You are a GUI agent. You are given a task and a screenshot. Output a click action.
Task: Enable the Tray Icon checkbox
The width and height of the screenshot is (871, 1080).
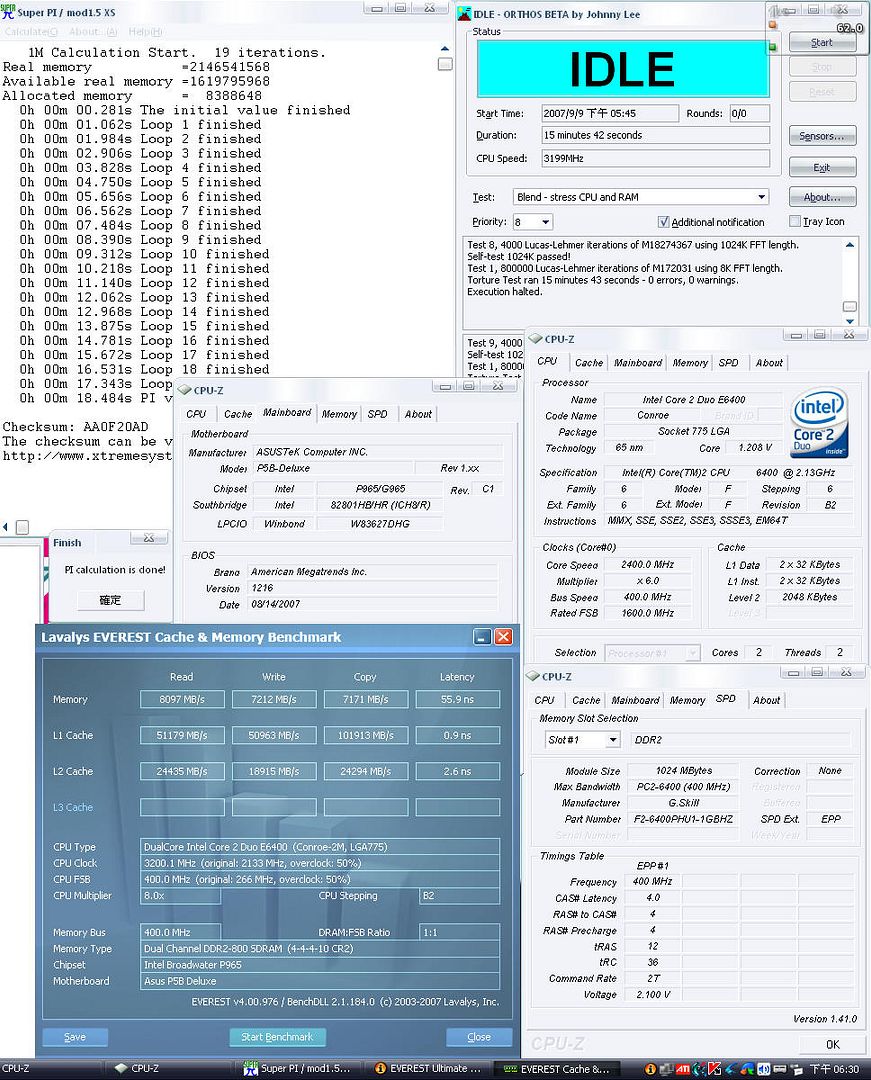[795, 222]
